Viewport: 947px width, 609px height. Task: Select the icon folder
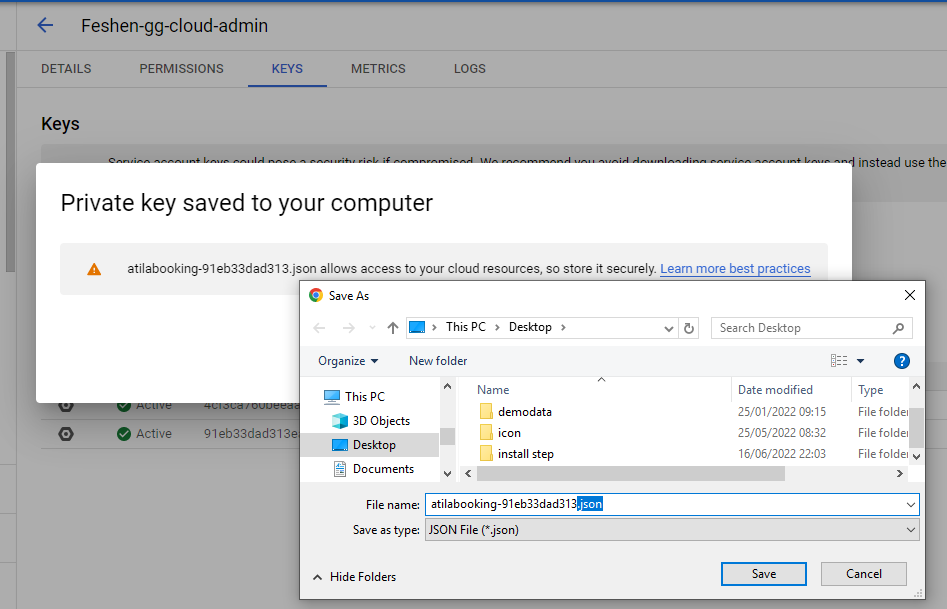[509, 433]
